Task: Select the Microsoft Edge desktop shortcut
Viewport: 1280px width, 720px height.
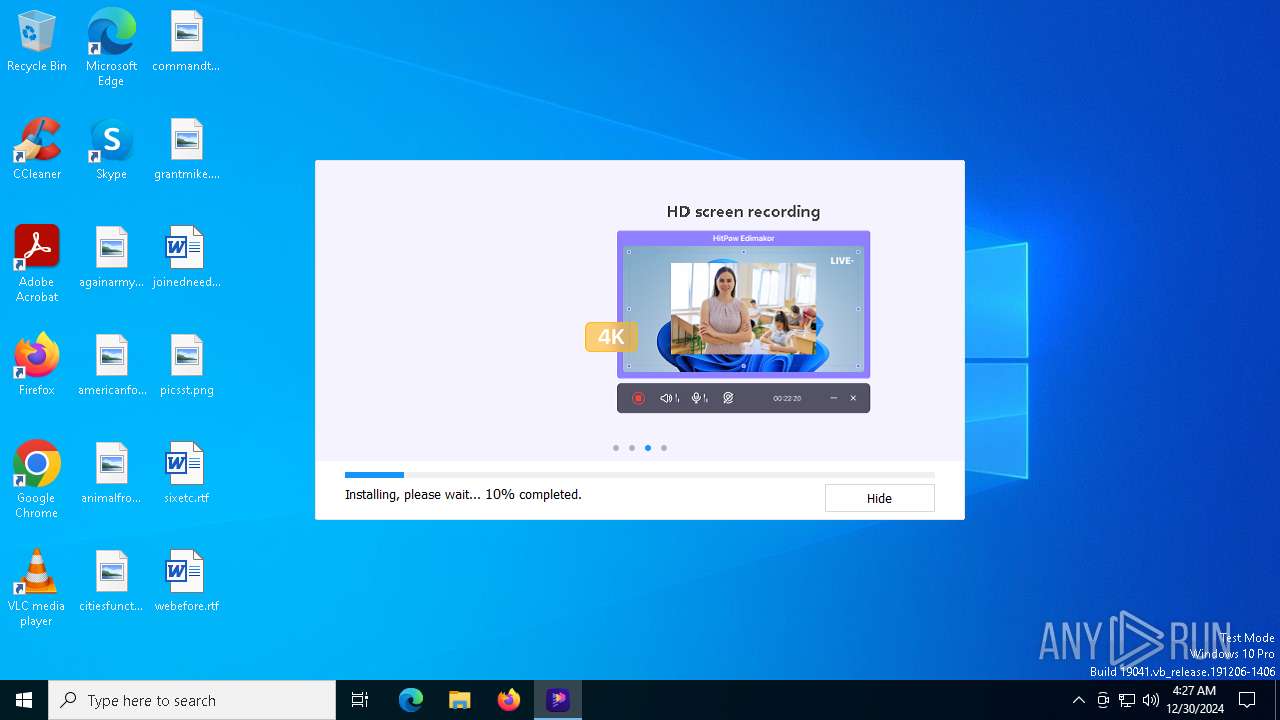Action: tap(111, 48)
